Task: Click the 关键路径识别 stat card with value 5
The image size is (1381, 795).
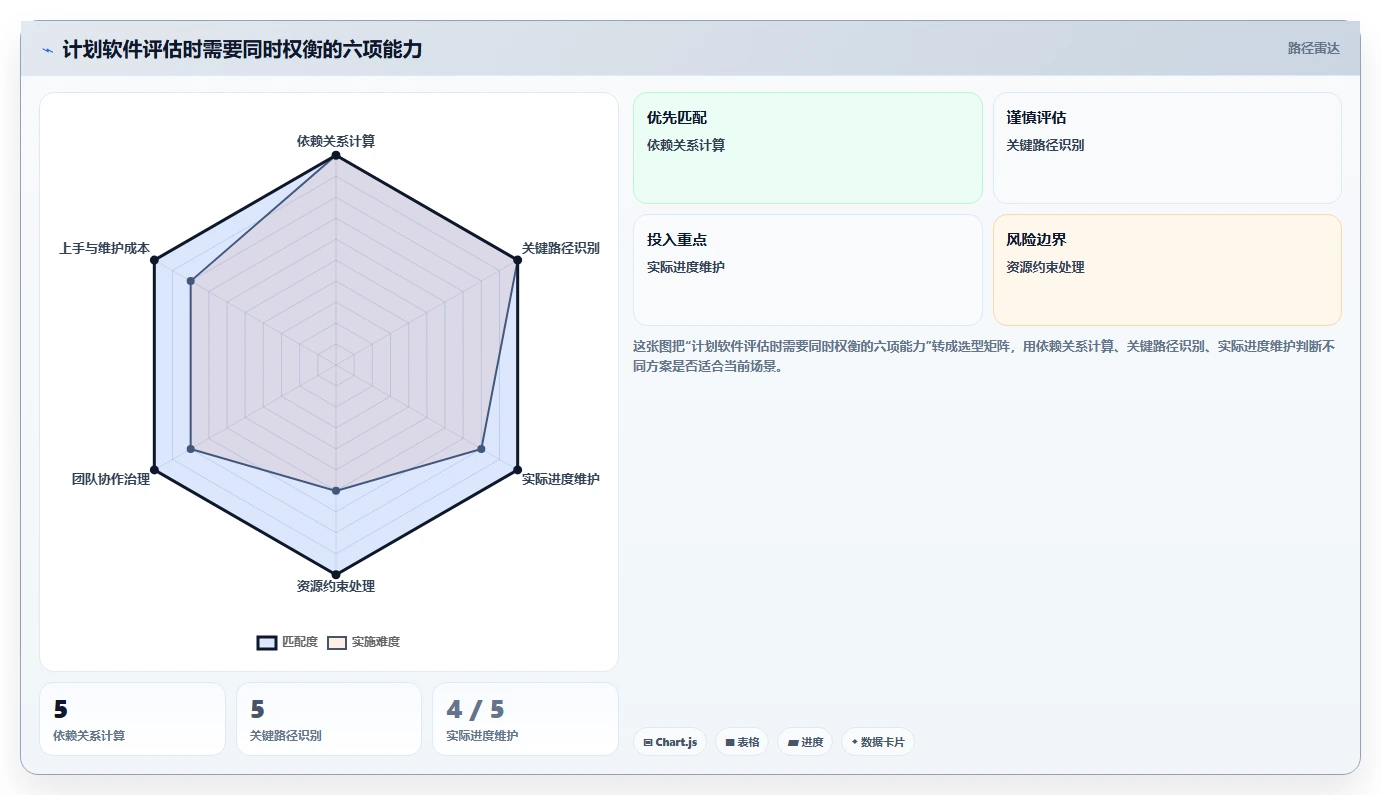Action: tap(329, 719)
